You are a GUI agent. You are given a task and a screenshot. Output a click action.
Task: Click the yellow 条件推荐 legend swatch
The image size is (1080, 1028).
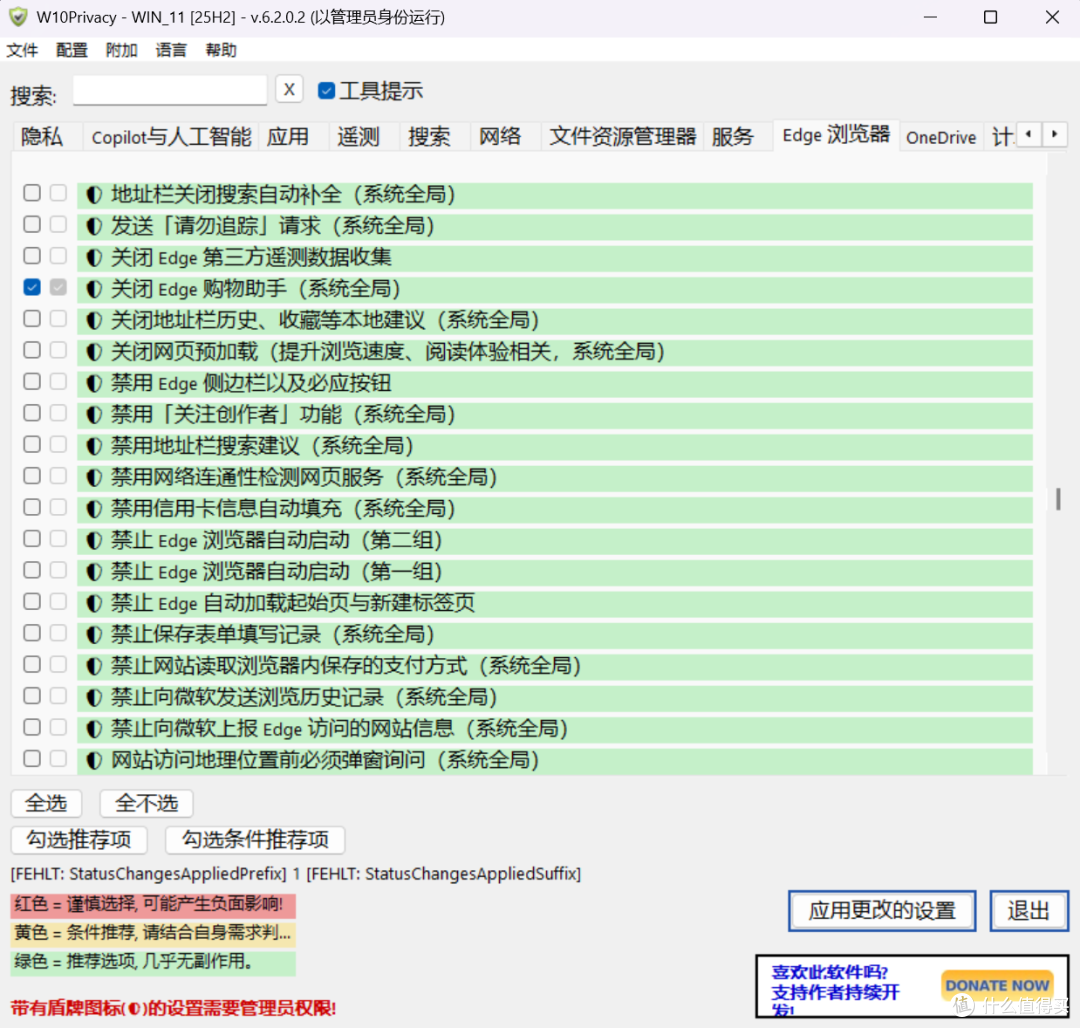point(153,933)
